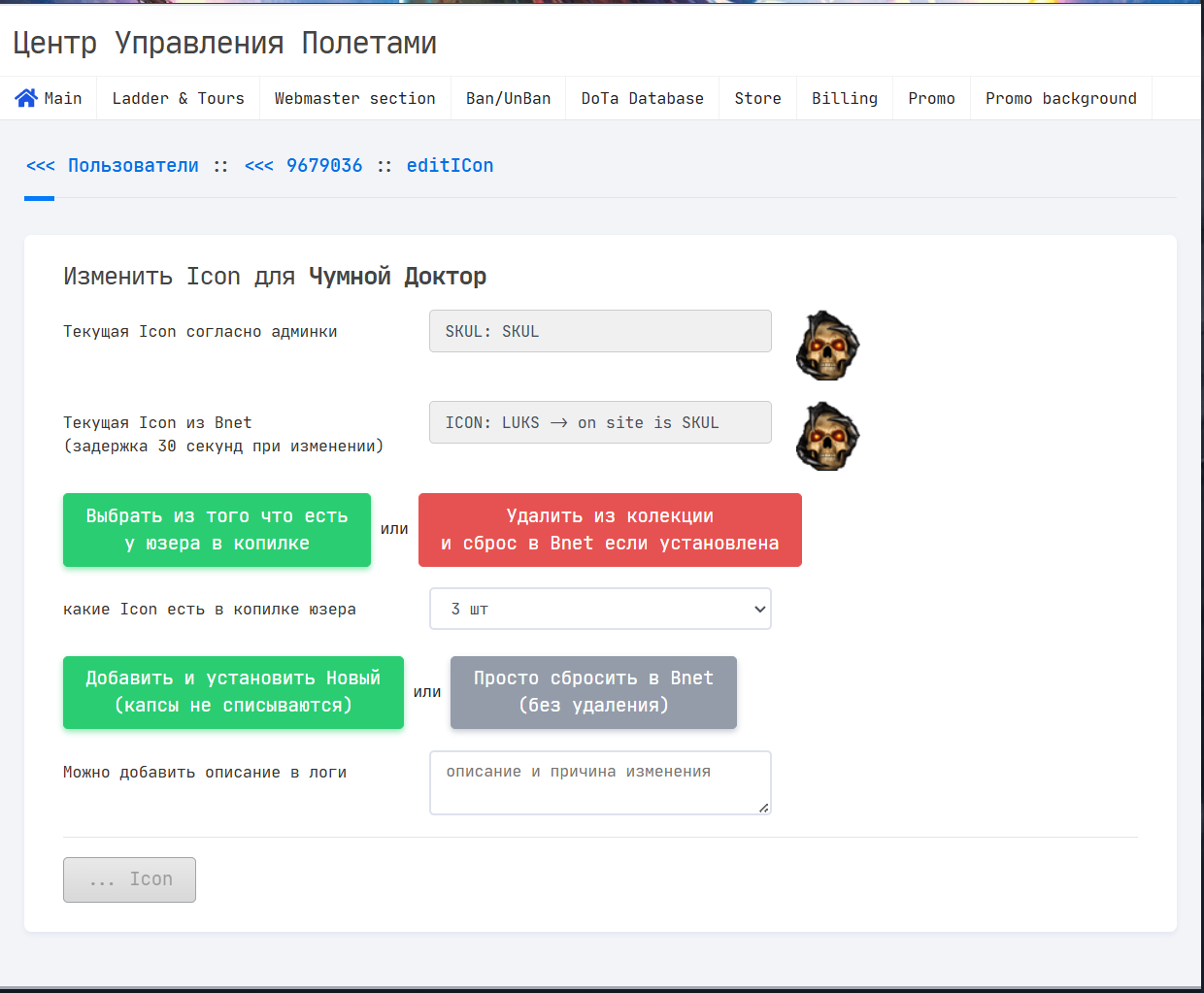Click green button Выбрать из того что есть
The width and height of the screenshot is (1204, 993).
click(217, 530)
